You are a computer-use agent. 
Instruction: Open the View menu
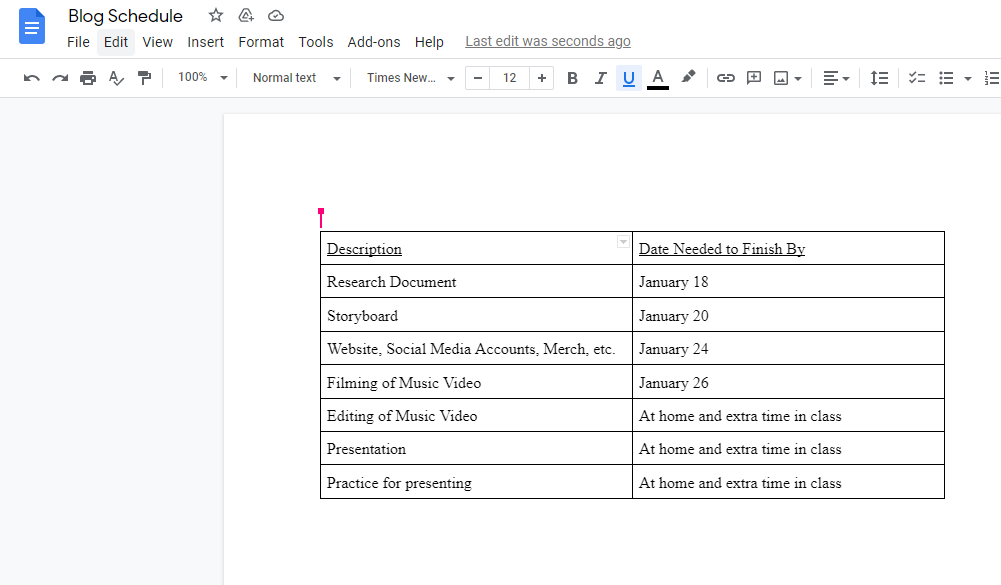click(x=158, y=42)
